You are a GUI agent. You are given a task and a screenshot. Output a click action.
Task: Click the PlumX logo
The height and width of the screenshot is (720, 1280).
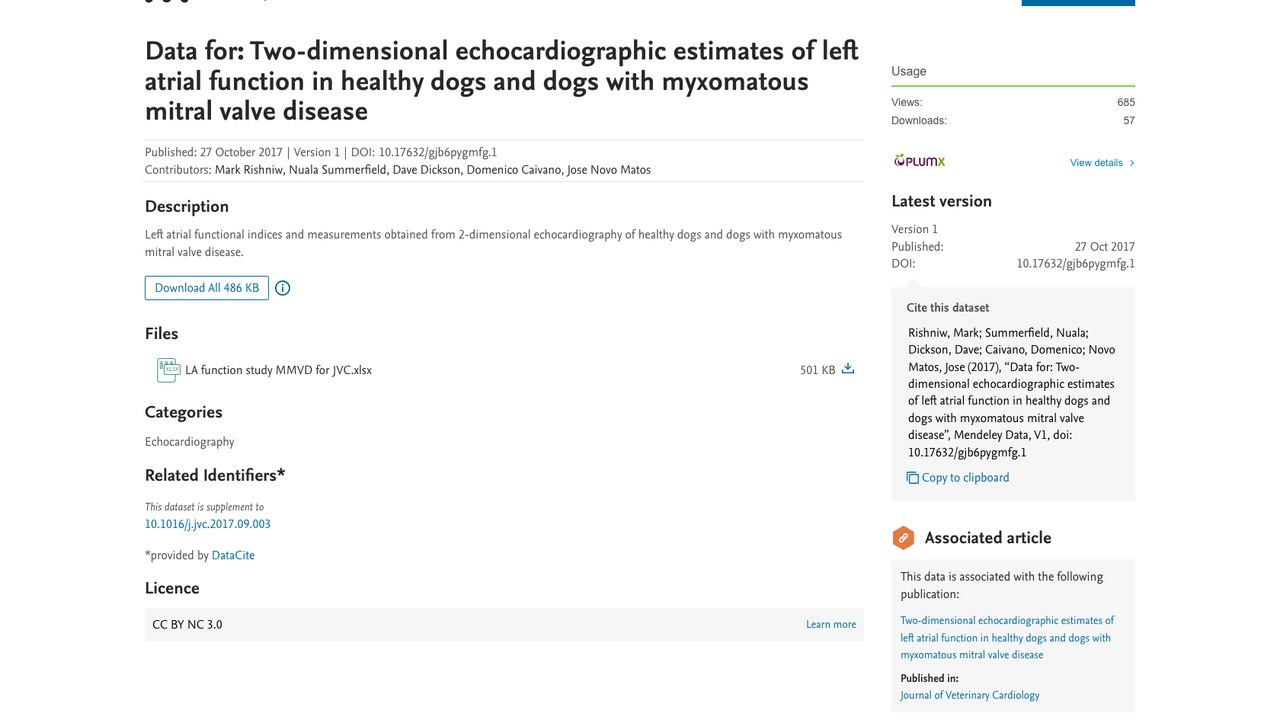[919, 161]
